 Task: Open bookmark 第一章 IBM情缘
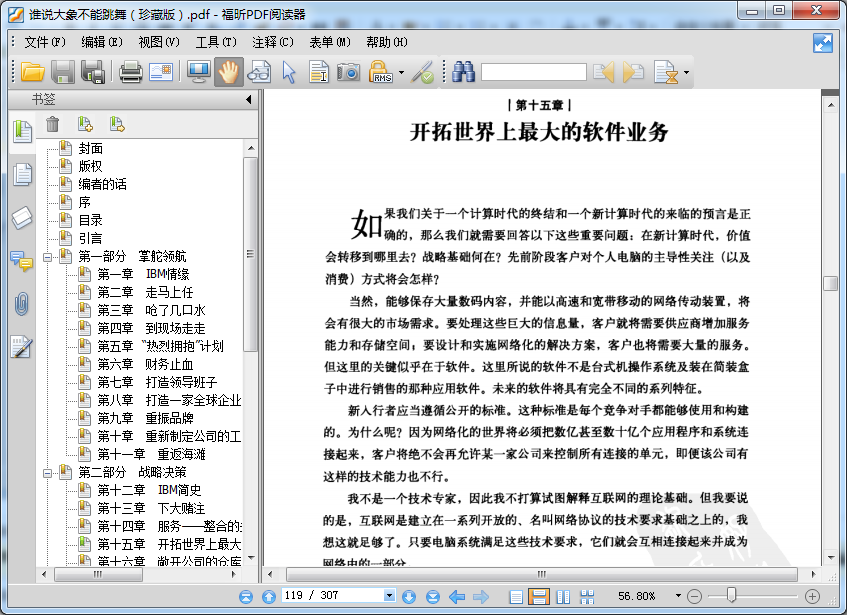143,274
